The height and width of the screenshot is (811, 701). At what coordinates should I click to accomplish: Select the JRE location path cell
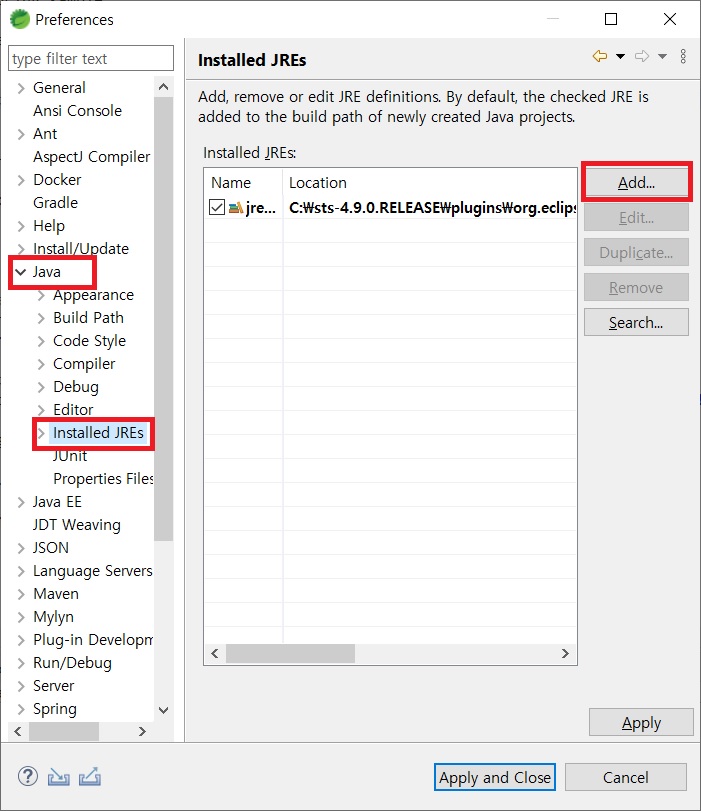click(431, 207)
